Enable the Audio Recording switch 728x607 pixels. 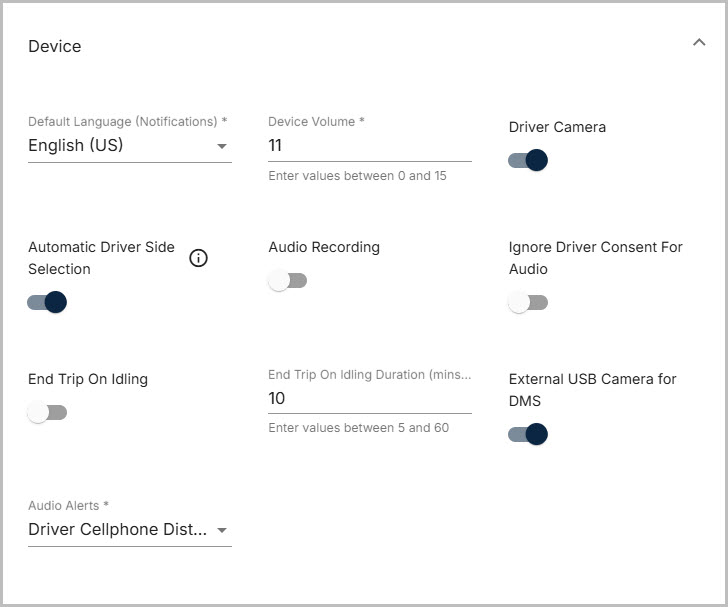pyautogui.click(x=288, y=281)
